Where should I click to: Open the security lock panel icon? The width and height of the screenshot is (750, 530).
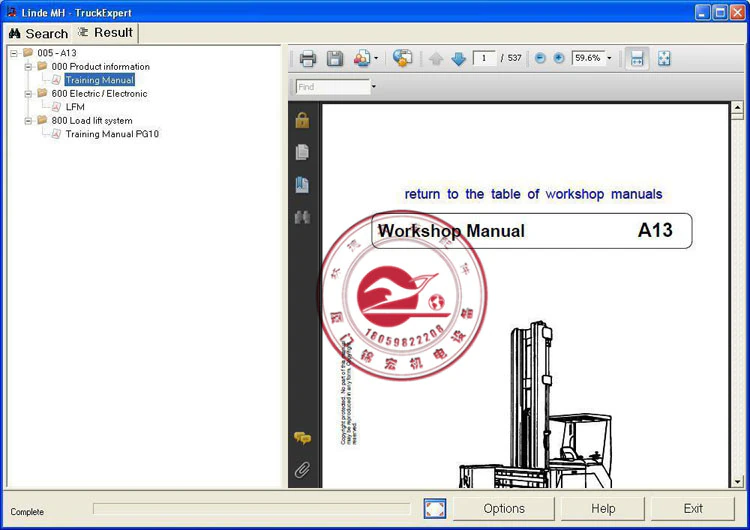click(x=302, y=120)
